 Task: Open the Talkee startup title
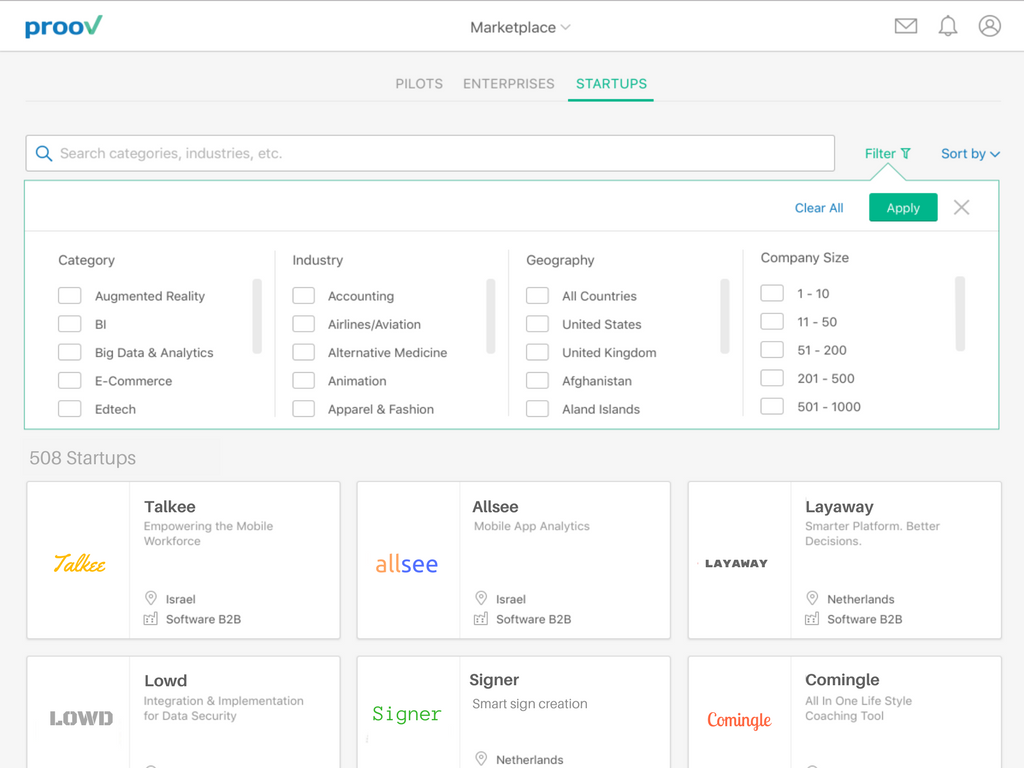(170, 507)
